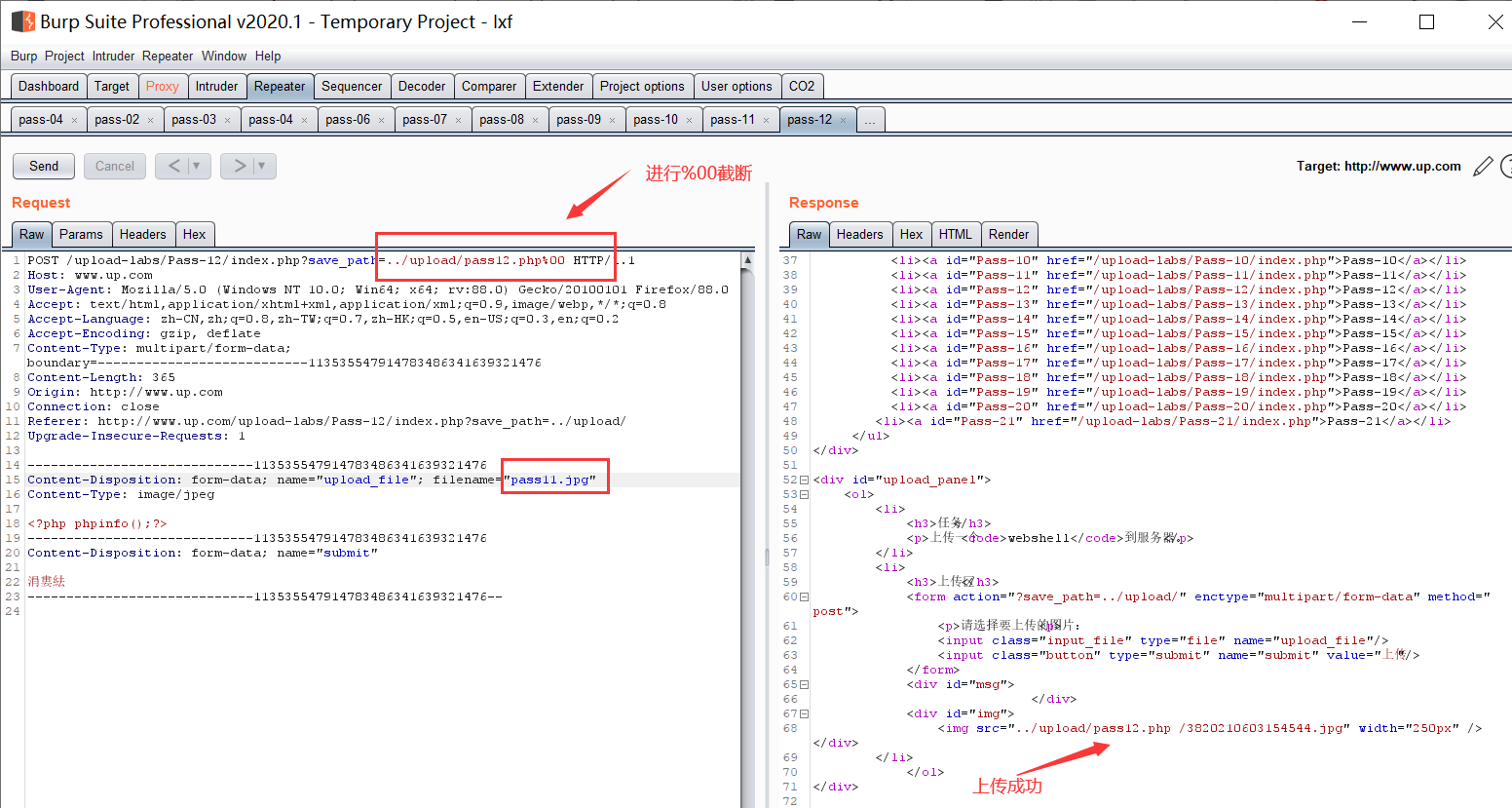
Task: Switch to the Proxy tool tab
Action: (163, 86)
